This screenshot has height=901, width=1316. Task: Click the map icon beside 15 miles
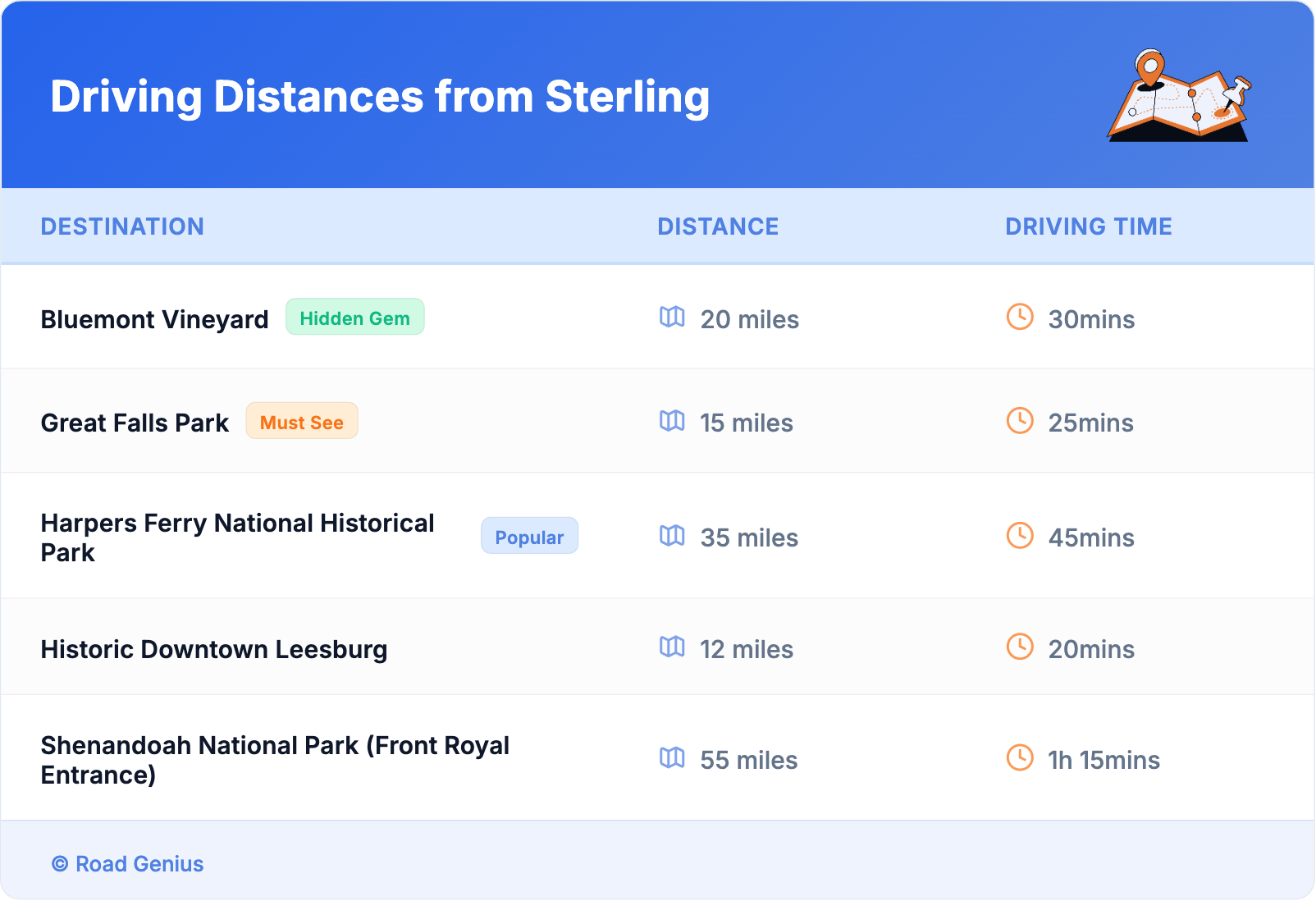point(672,421)
